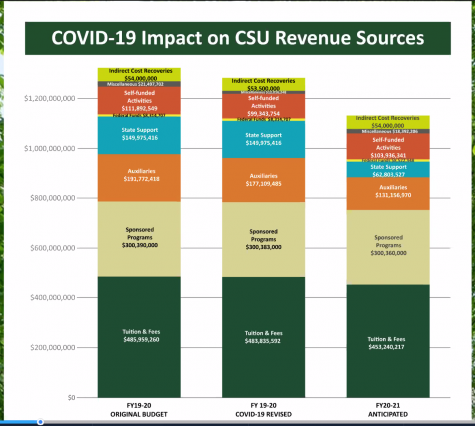Image resolution: width=475 pixels, height=426 pixels.
Task: Click Sponsored Programs $300,383,000 segment
Action: pos(263,239)
